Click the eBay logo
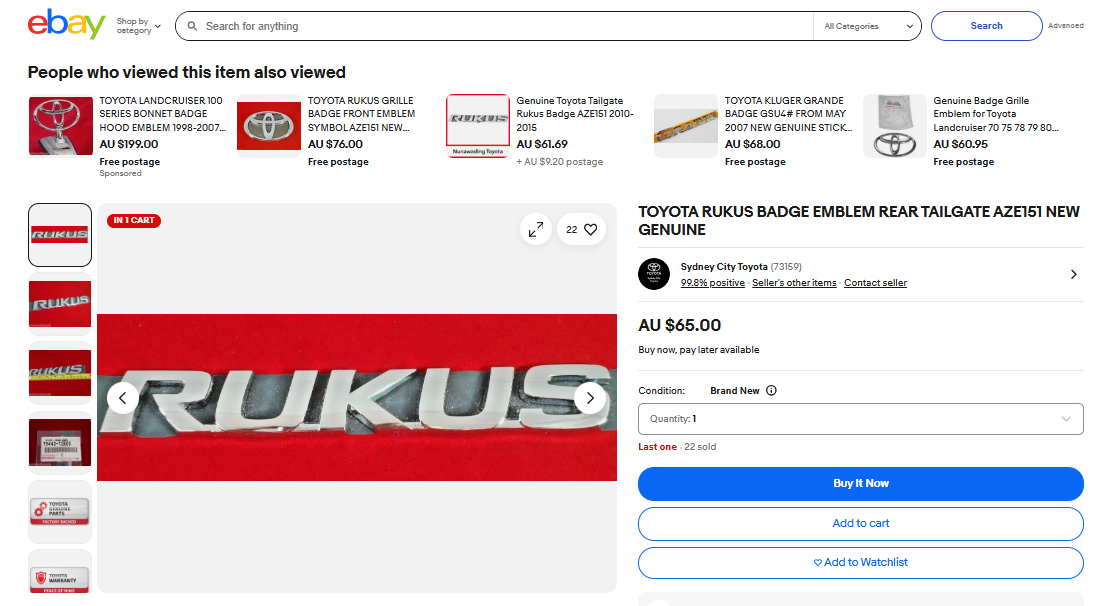Viewport: 1094px width, 606px height. pos(66,25)
